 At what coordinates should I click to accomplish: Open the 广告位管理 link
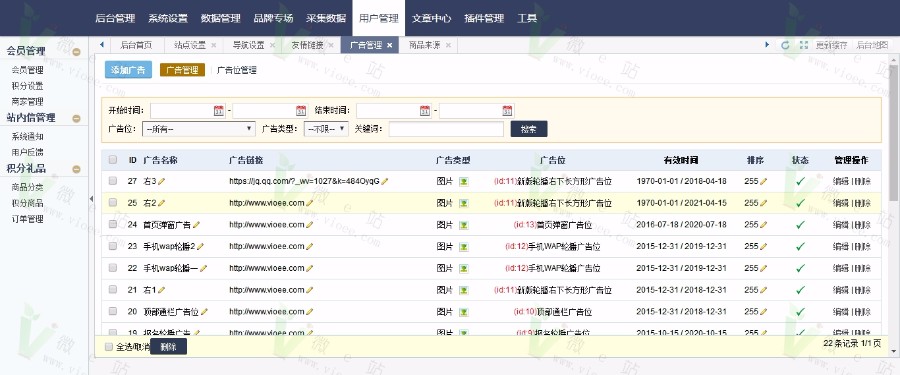pos(236,70)
